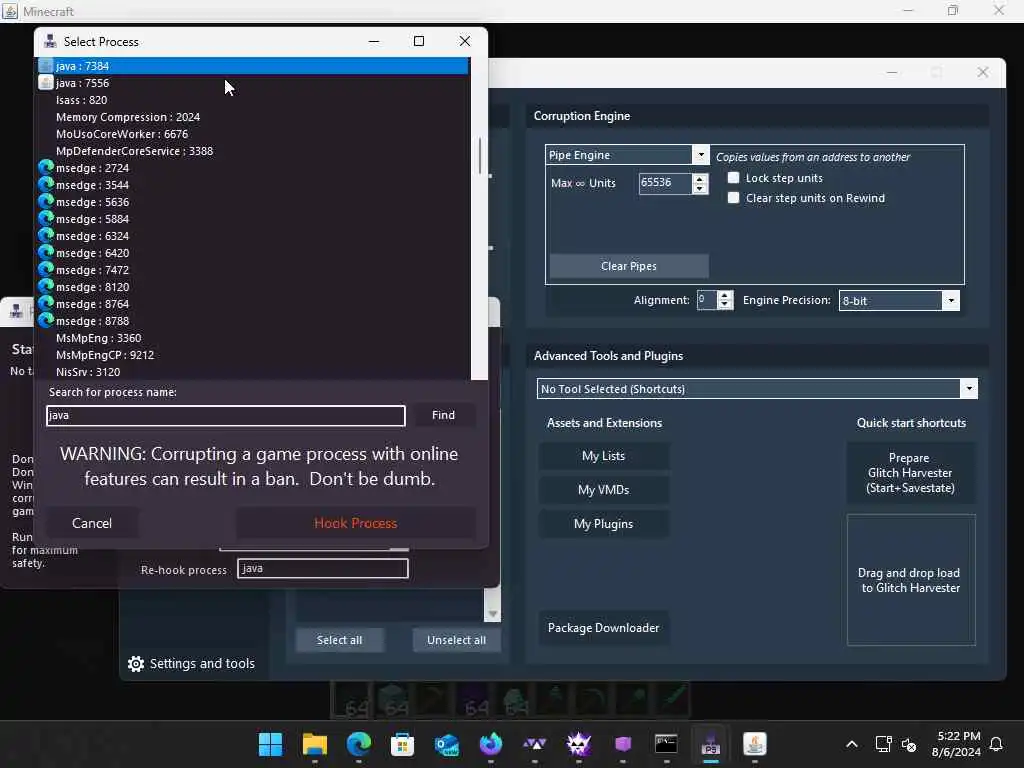Click Edge icon beside msedge : 5636
The height and width of the screenshot is (768, 1024).
coord(46,202)
